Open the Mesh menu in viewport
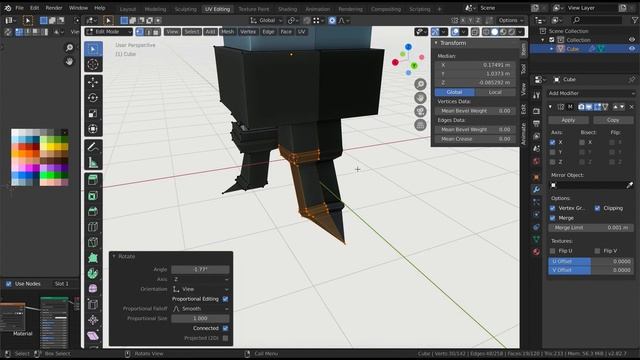The width and height of the screenshot is (640, 360). (x=228, y=32)
